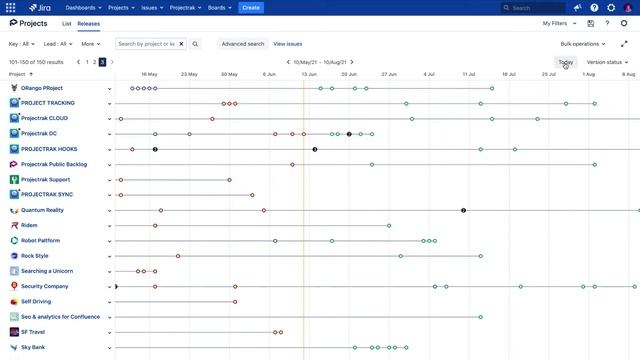Open the help question mark in top bar
Viewport: 640px width, 360px height.
point(594,7)
